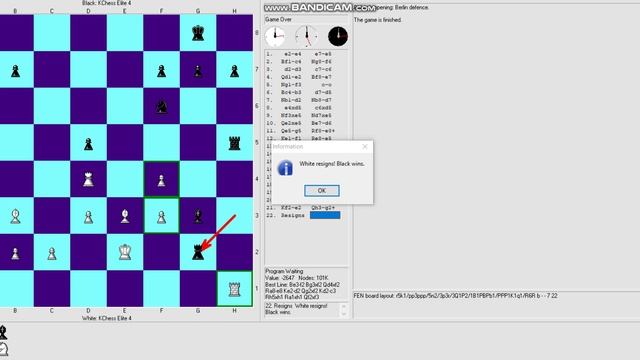Select move Kf2-e2 in move list
The height and width of the screenshot is (360, 640).
click(291, 208)
